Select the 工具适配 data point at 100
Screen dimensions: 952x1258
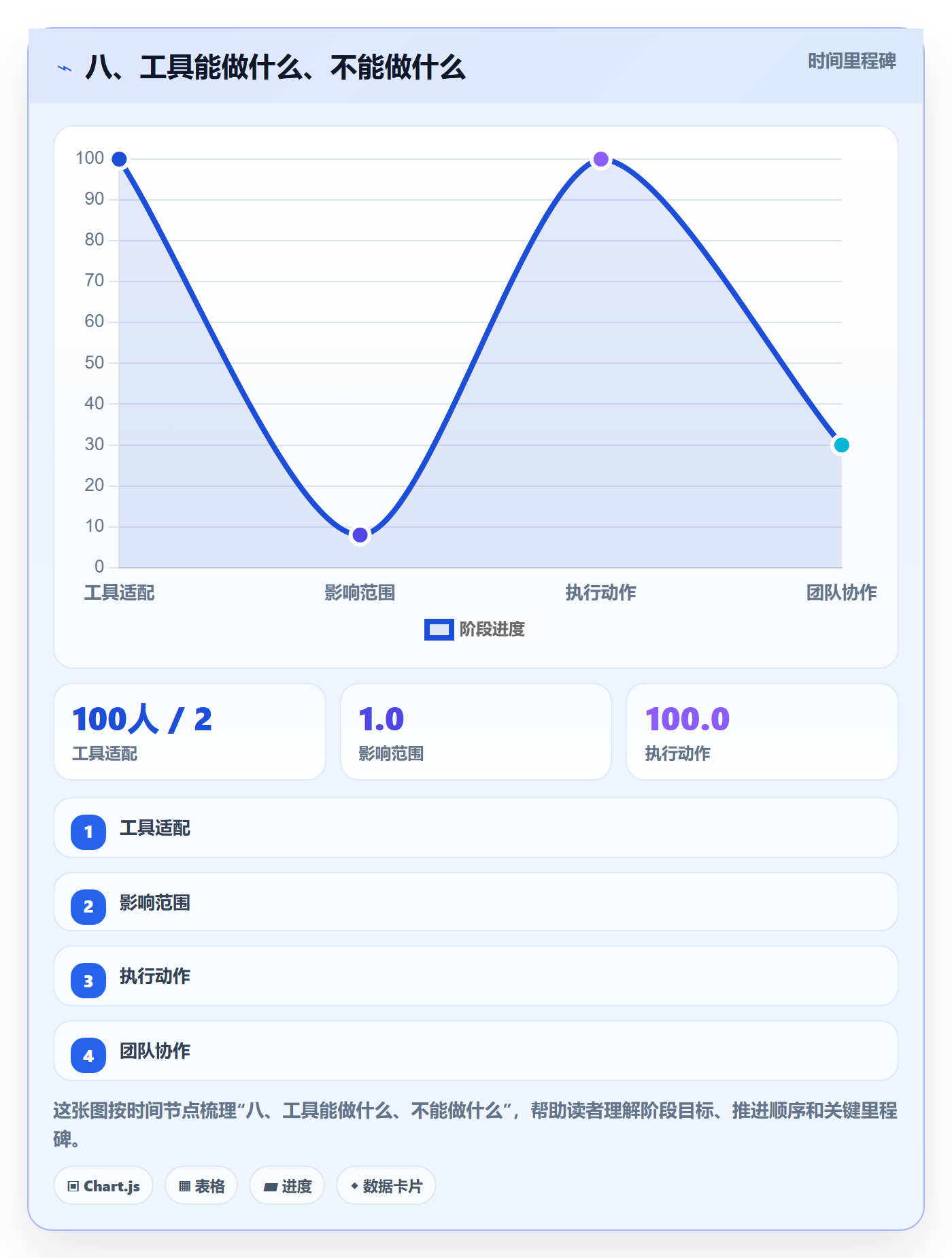pyautogui.click(x=119, y=159)
